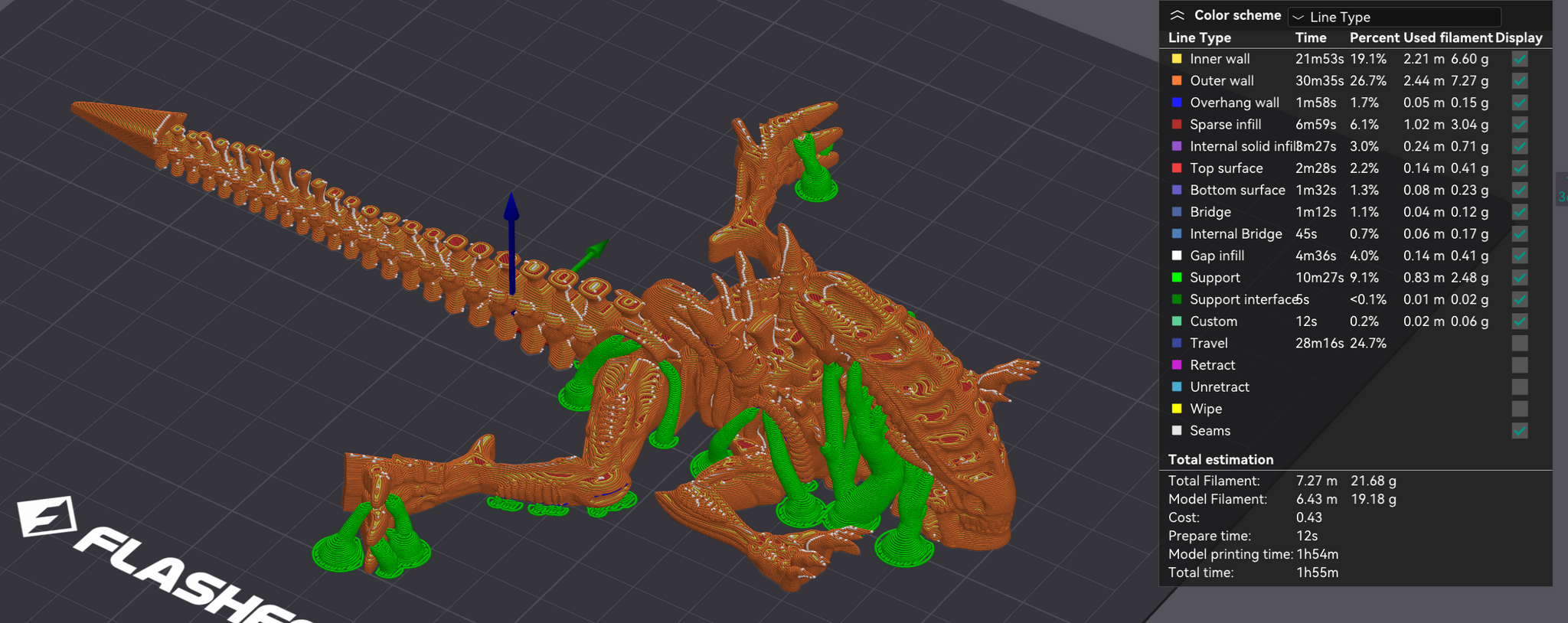Turn off the Seams display checkbox
Viewport: 1568px width, 623px height.
[1520, 431]
